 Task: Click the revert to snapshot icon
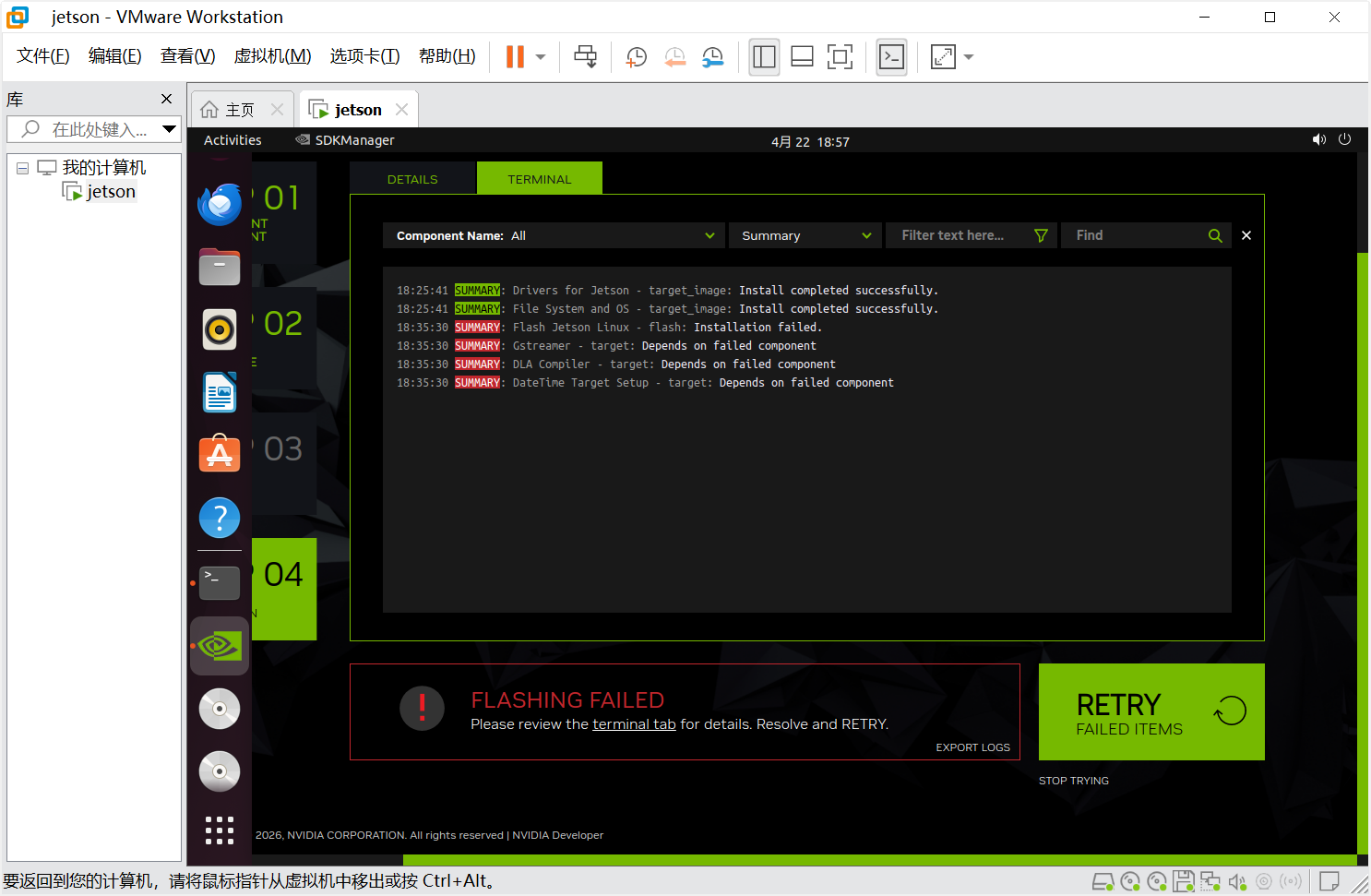[674, 57]
